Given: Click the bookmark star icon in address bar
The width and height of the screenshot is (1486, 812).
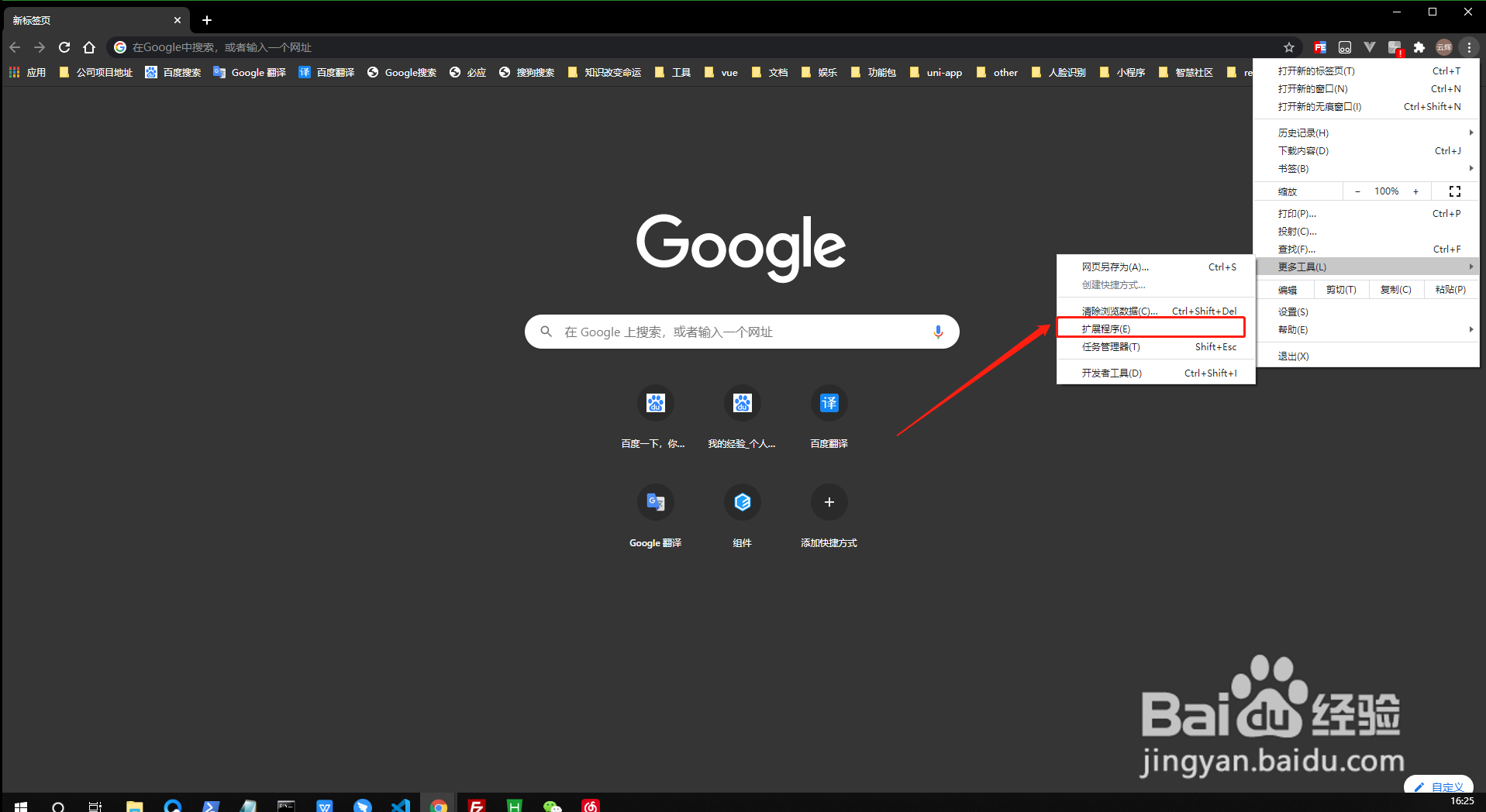Looking at the screenshot, I should pyautogui.click(x=1288, y=47).
